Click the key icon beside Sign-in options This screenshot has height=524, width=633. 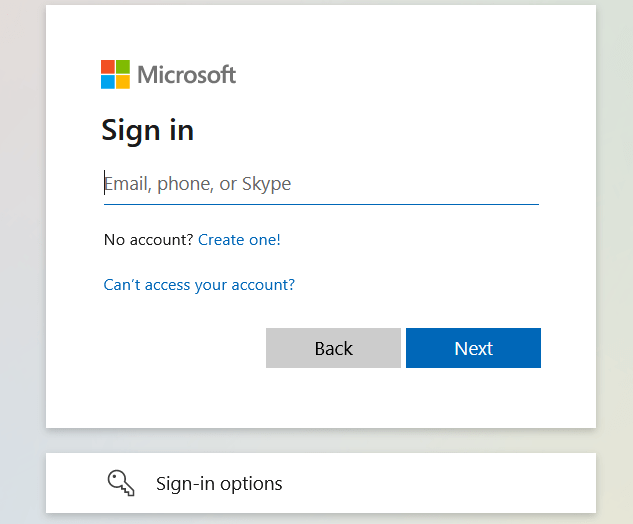(x=121, y=484)
